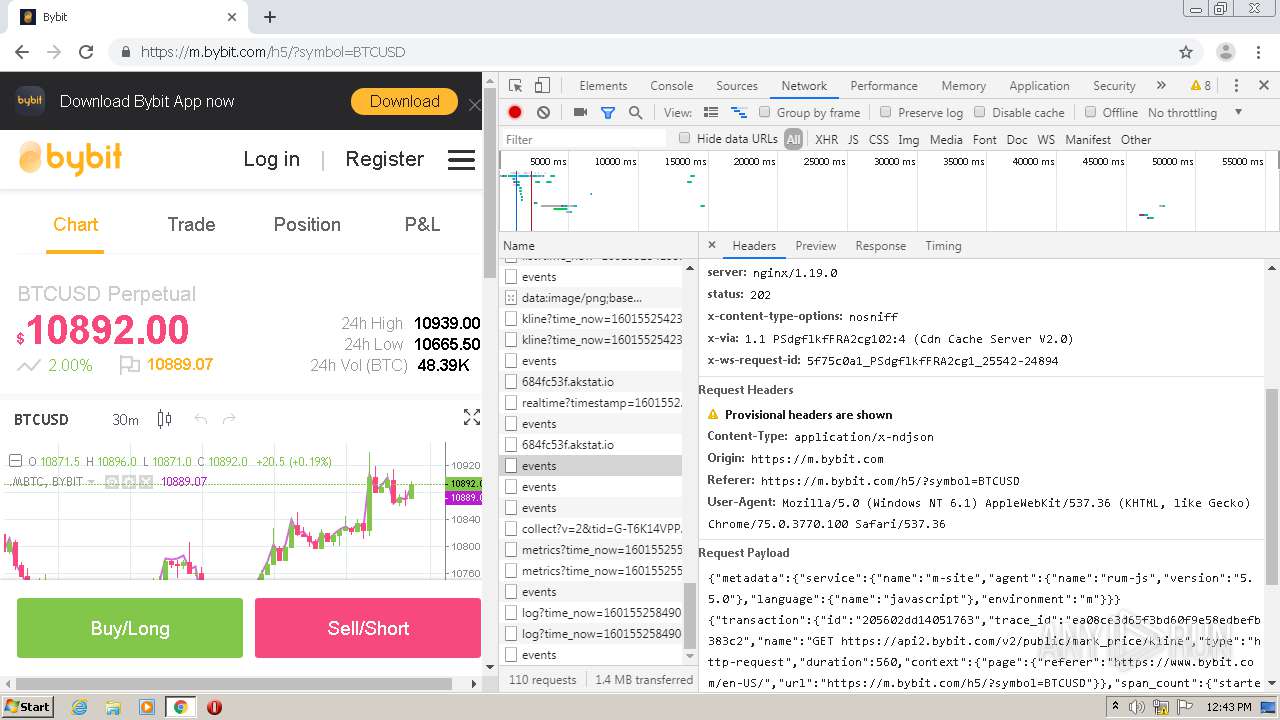Toggle the overview waterfall view icon
The height and width of the screenshot is (720, 1280).
[739, 113]
